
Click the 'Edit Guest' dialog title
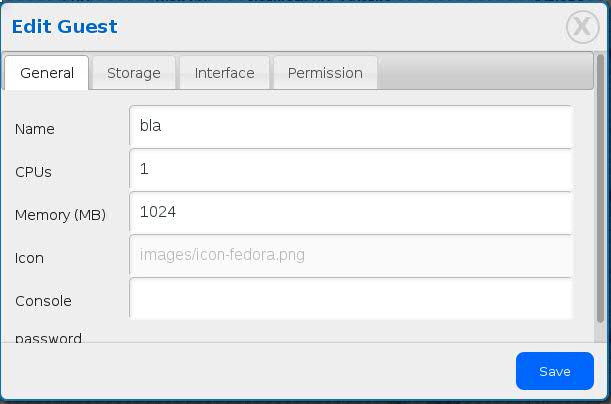pyautogui.click(x=64, y=27)
